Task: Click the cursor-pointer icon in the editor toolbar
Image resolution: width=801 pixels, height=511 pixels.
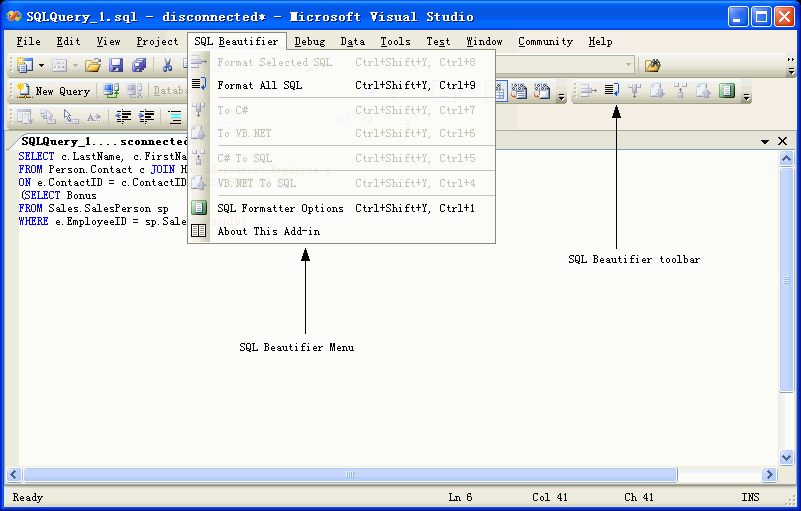Action: point(70,117)
